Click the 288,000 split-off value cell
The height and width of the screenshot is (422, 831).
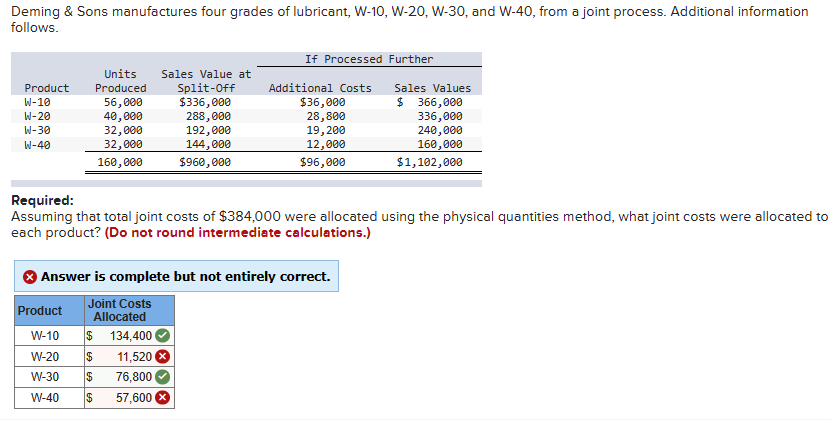[x=208, y=116]
